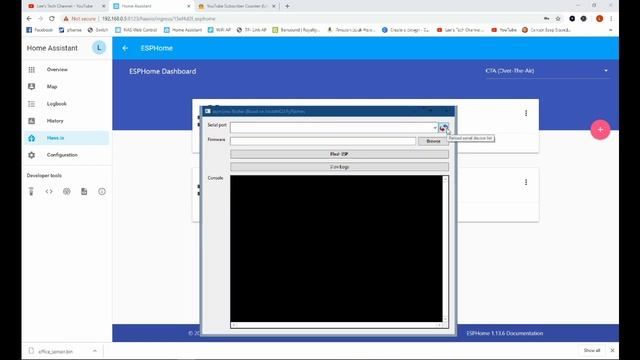Open the second node card's three-dot menu
The width and height of the screenshot is (640, 360).
[x=526, y=182]
